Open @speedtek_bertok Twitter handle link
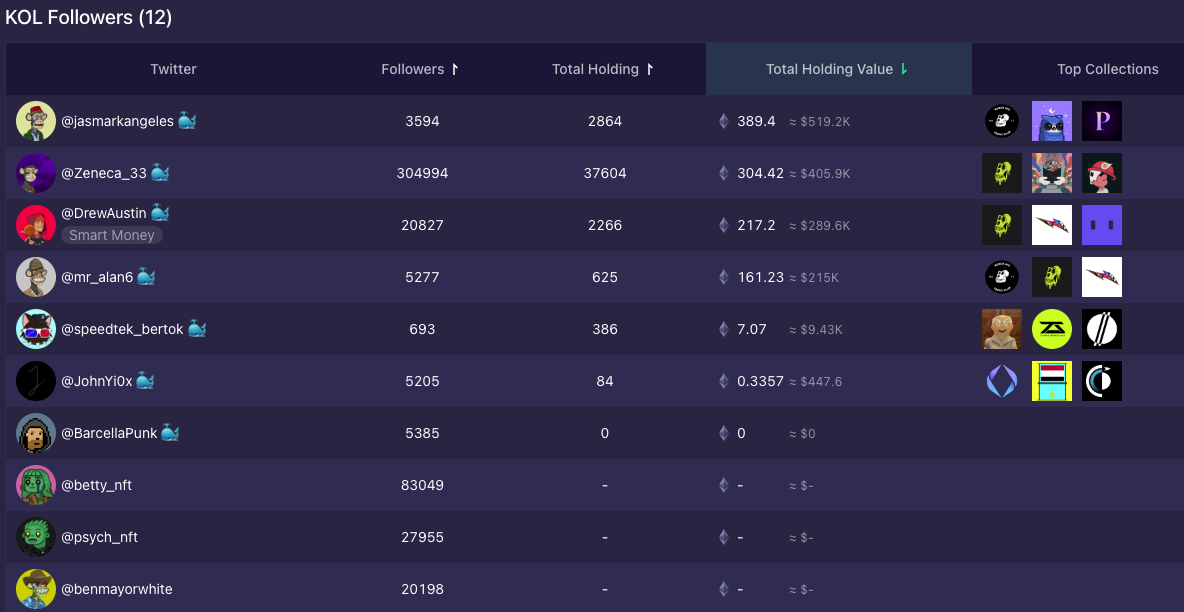 point(122,329)
